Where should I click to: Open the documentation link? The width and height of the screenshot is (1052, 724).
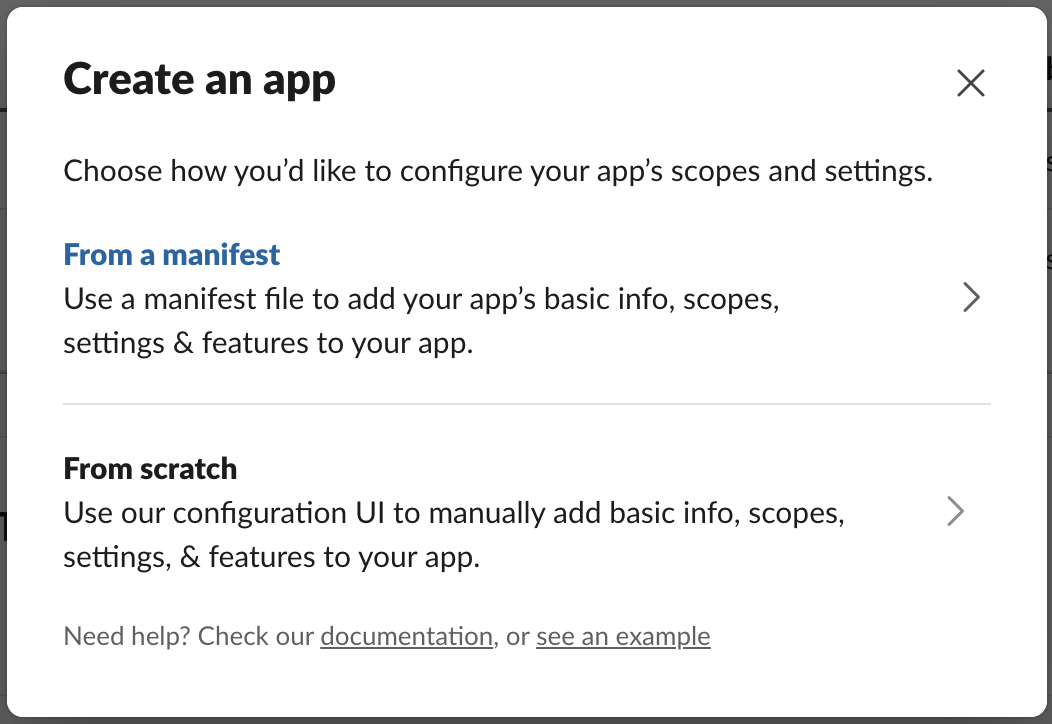406,636
